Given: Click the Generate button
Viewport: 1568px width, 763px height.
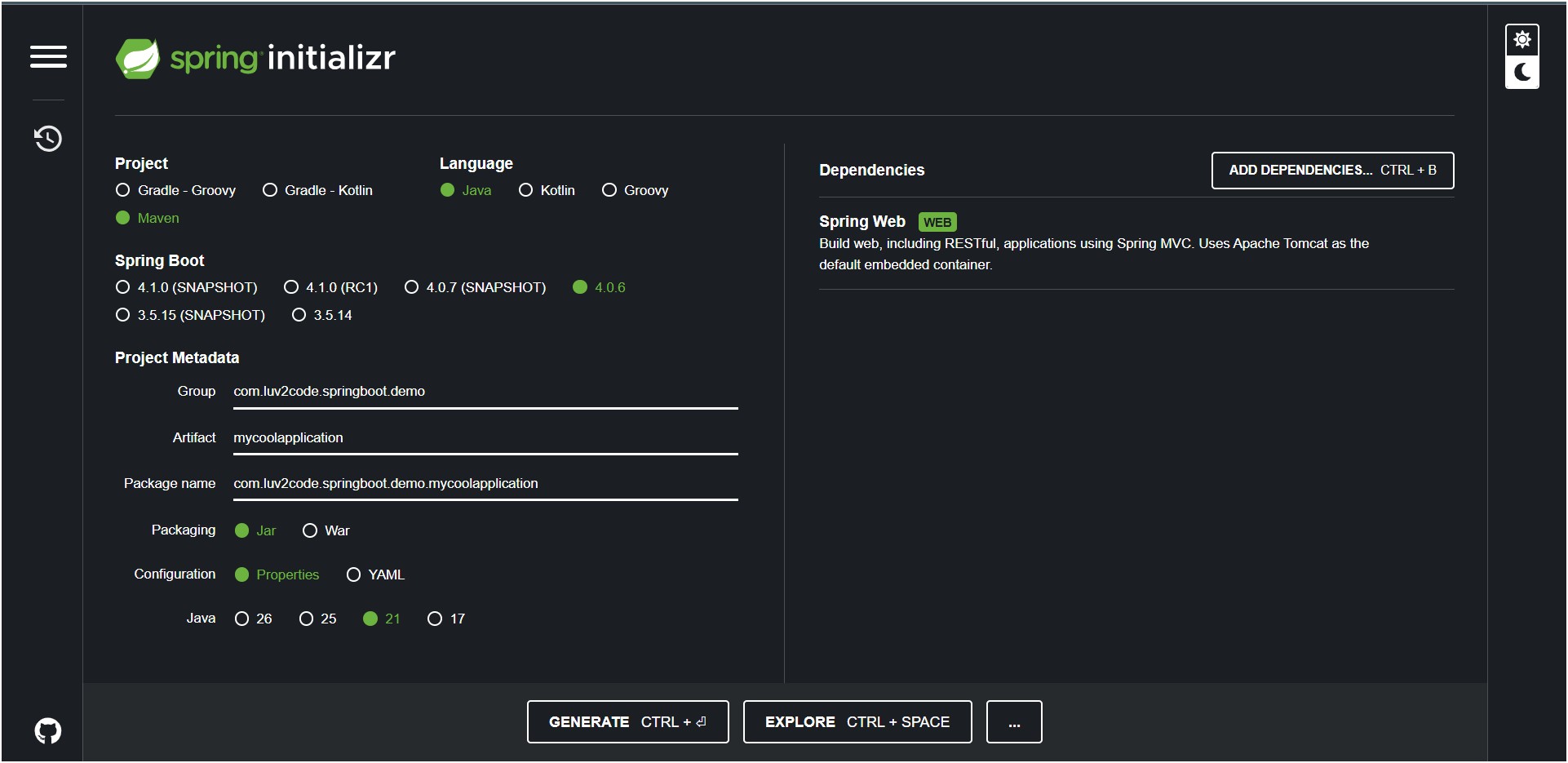Looking at the screenshot, I should (627, 722).
